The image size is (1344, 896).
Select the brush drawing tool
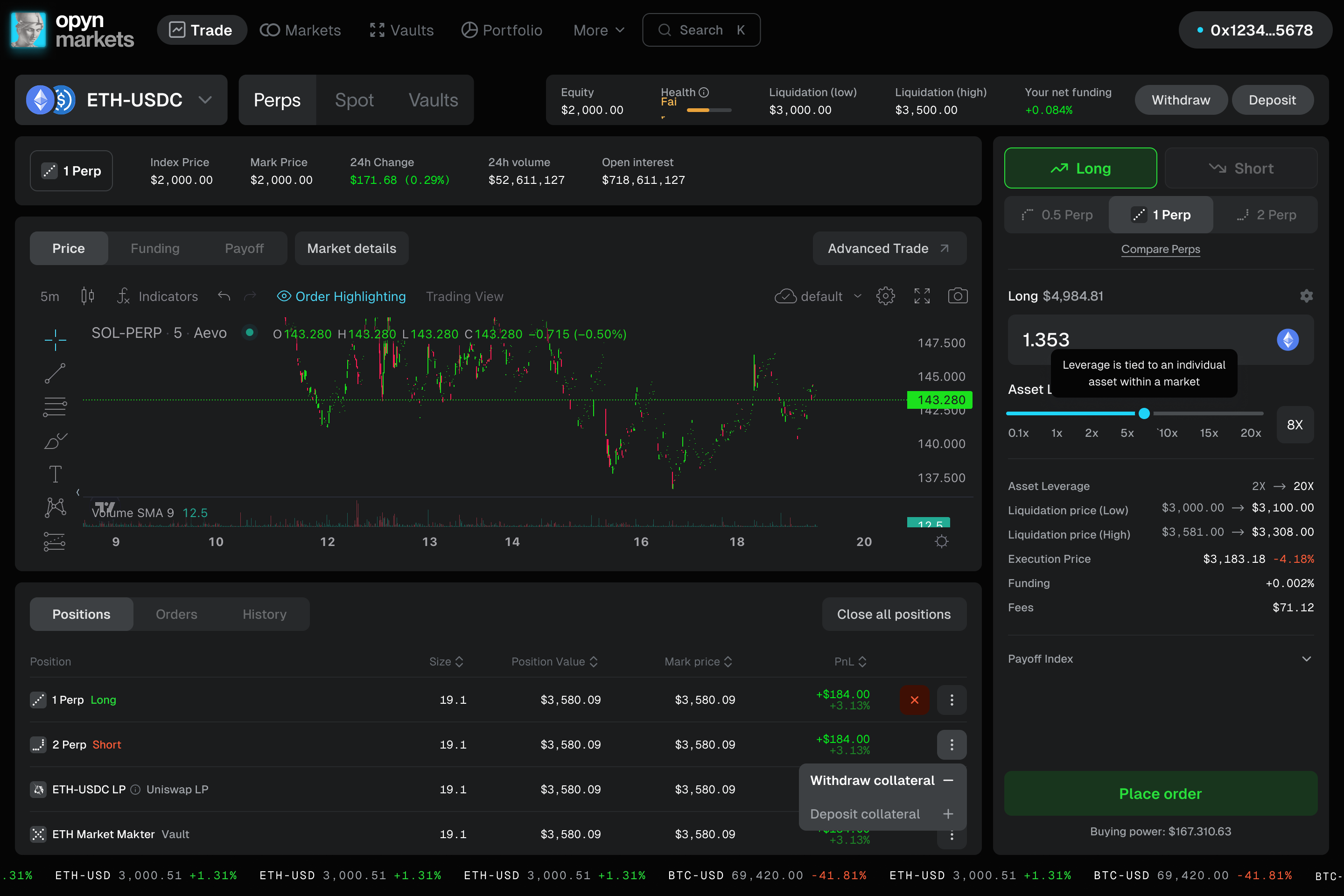coord(56,441)
